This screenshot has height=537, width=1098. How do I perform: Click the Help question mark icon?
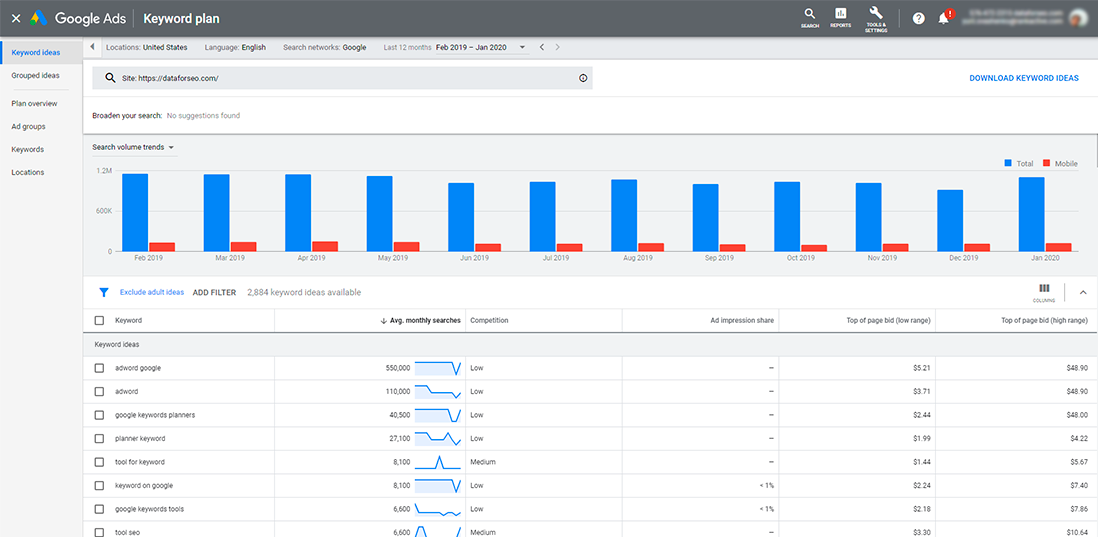[x=919, y=18]
